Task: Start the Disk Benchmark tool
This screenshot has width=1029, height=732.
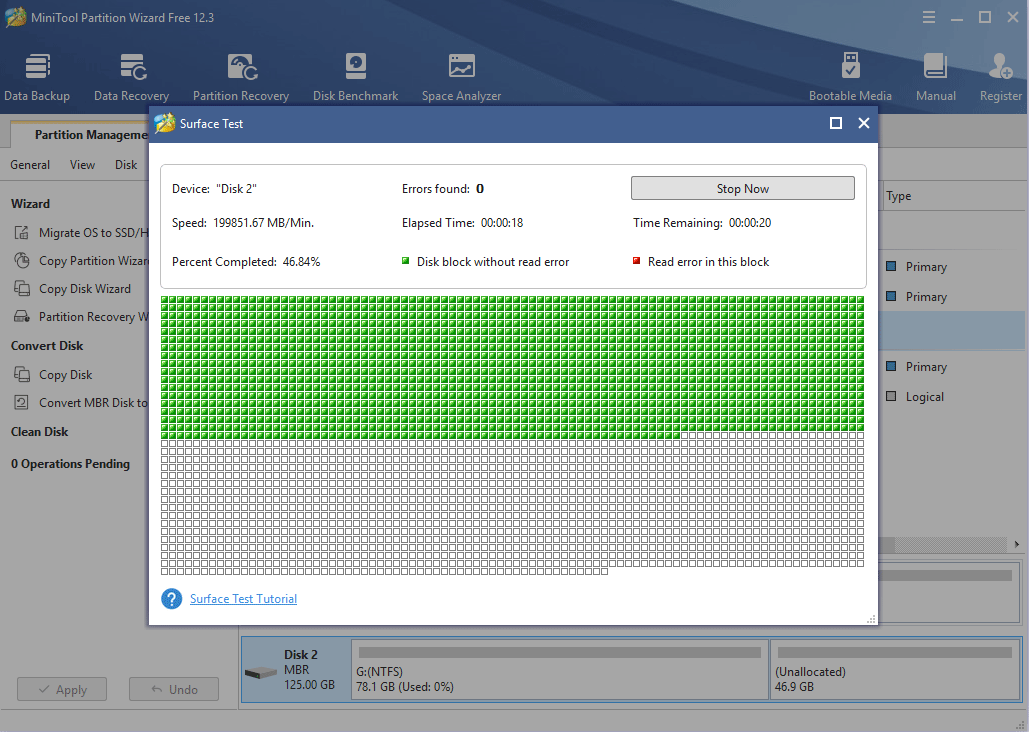Action: pyautogui.click(x=355, y=77)
